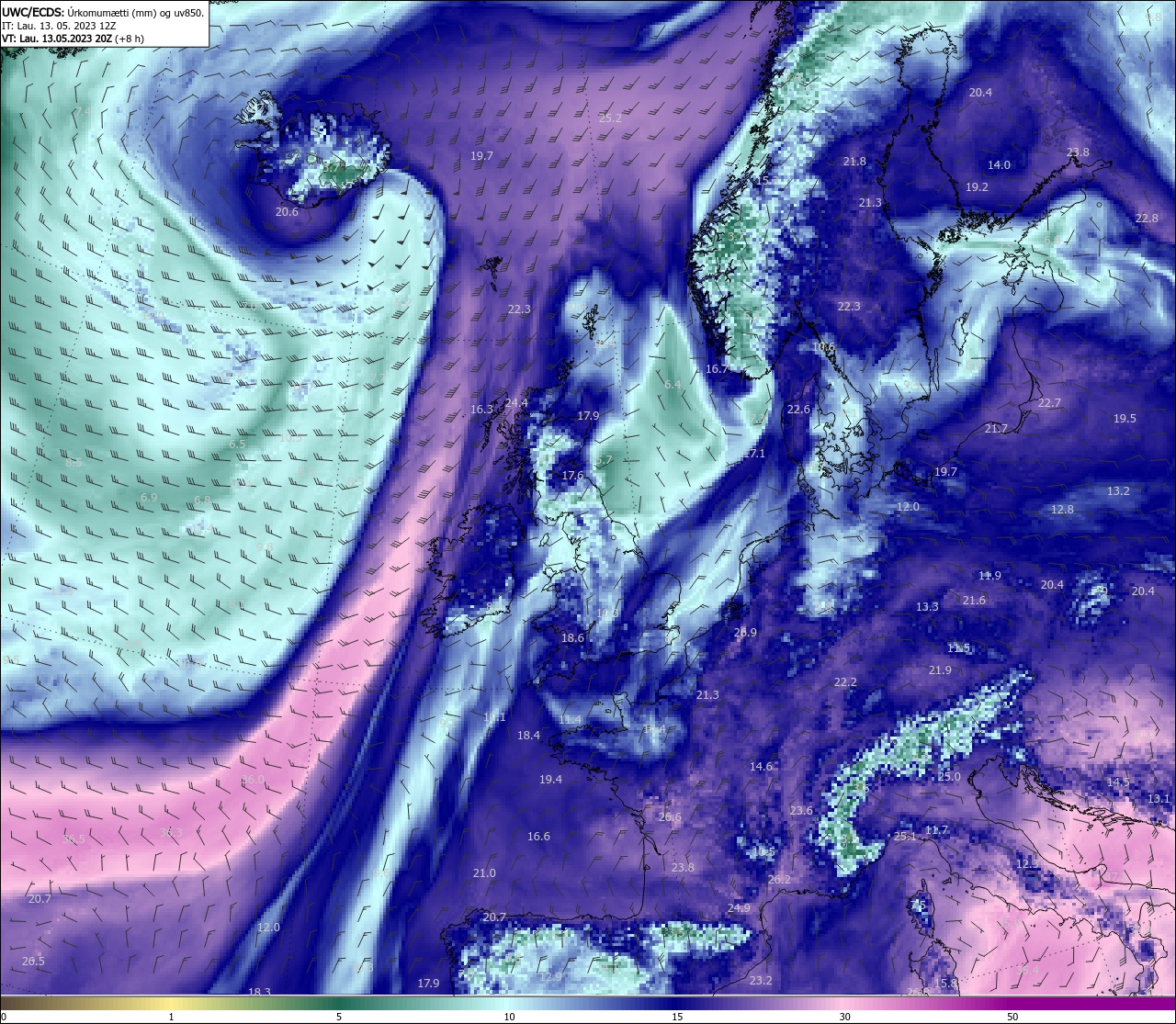The width and height of the screenshot is (1176, 1024).
Task: Select the 36.3 value in the Atlantic
Action: [x=172, y=833]
